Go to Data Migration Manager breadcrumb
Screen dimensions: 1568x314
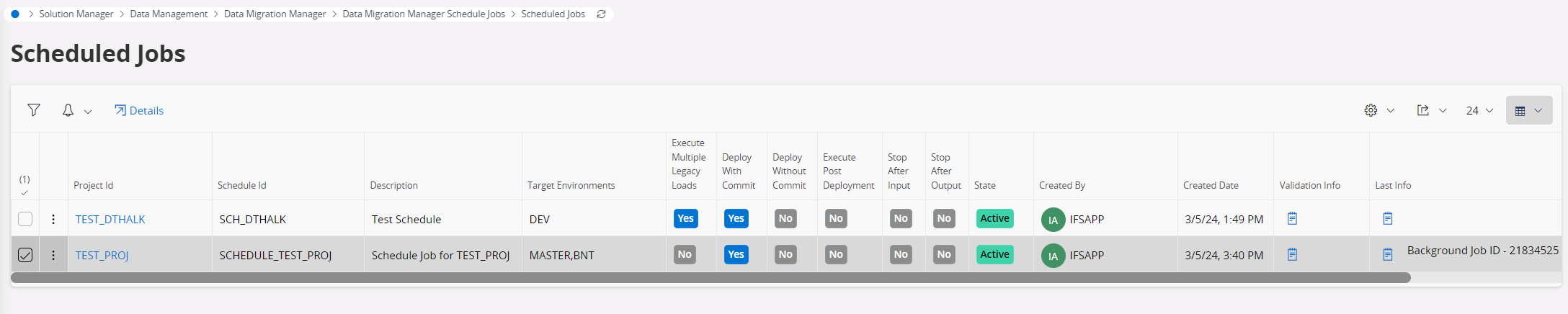click(275, 14)
